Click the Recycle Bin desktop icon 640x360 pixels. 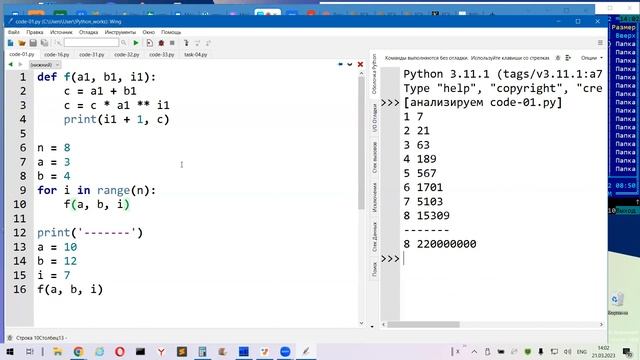[x=618, y=304]
